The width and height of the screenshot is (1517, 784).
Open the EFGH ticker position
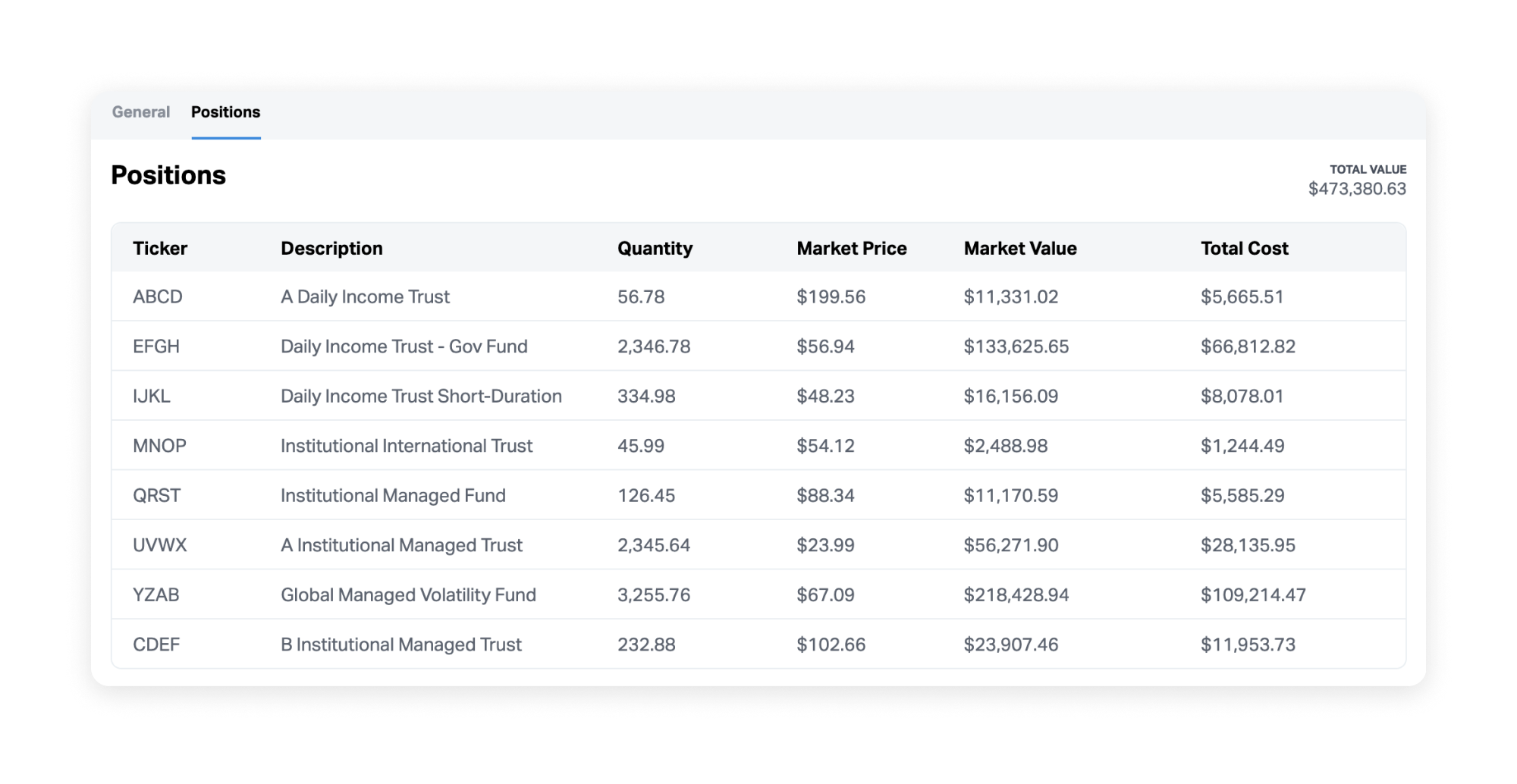pyautogui.click(x=758, y=347)
